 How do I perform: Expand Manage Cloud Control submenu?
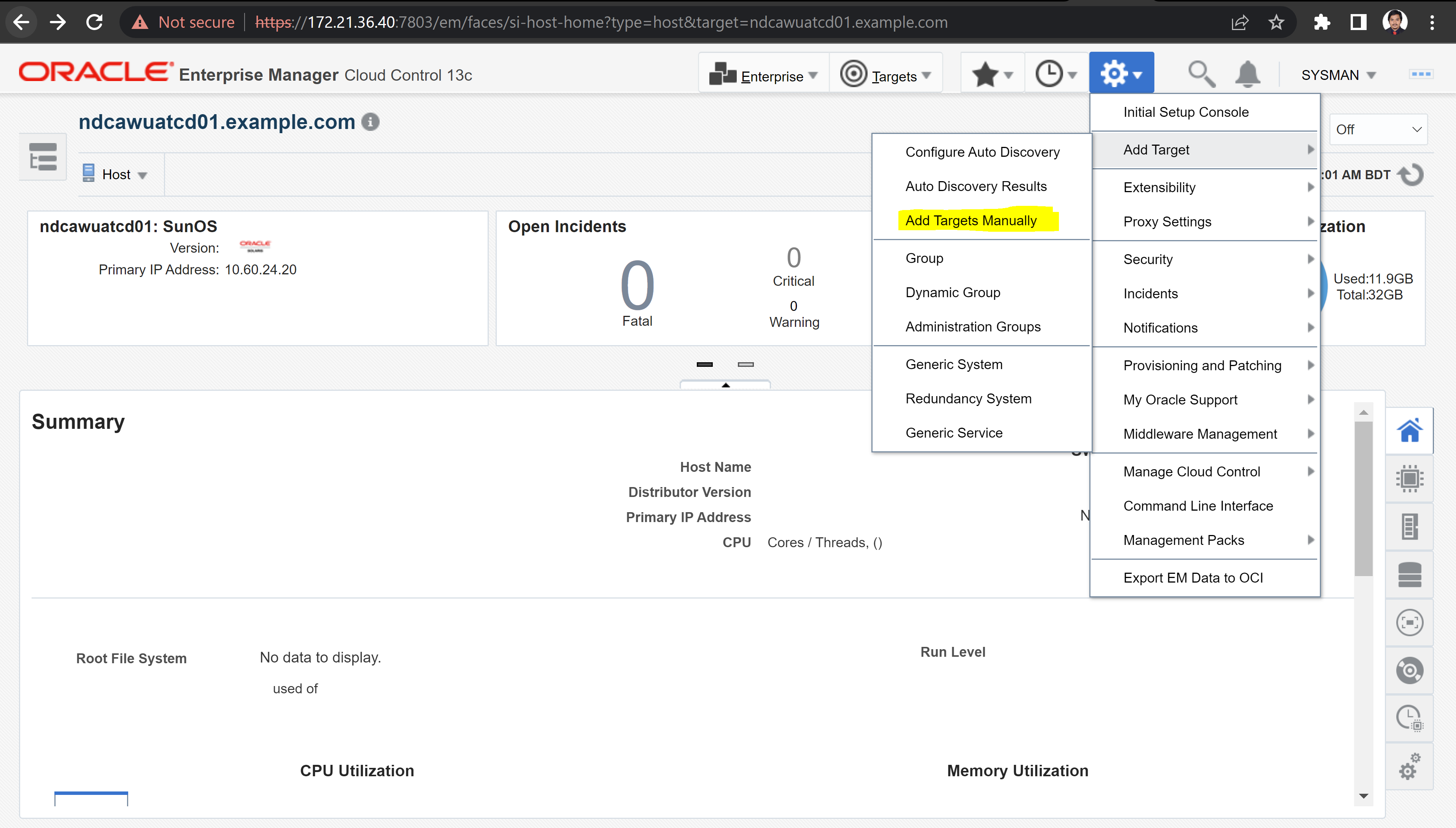click(1205, 471)
